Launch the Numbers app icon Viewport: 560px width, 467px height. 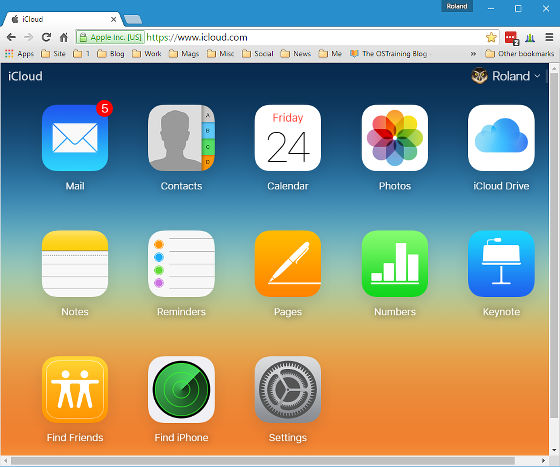tap(395, 263)
